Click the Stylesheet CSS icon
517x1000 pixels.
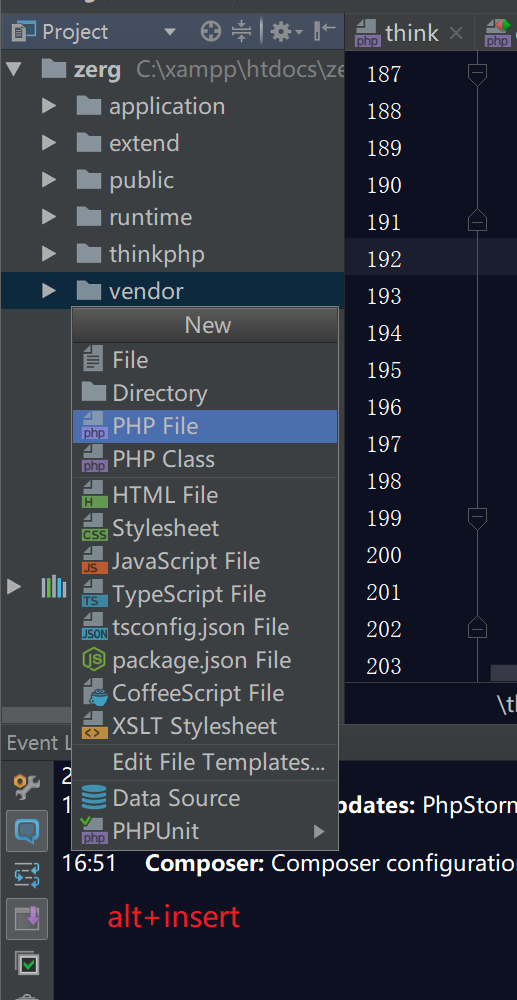coord(94,529)
